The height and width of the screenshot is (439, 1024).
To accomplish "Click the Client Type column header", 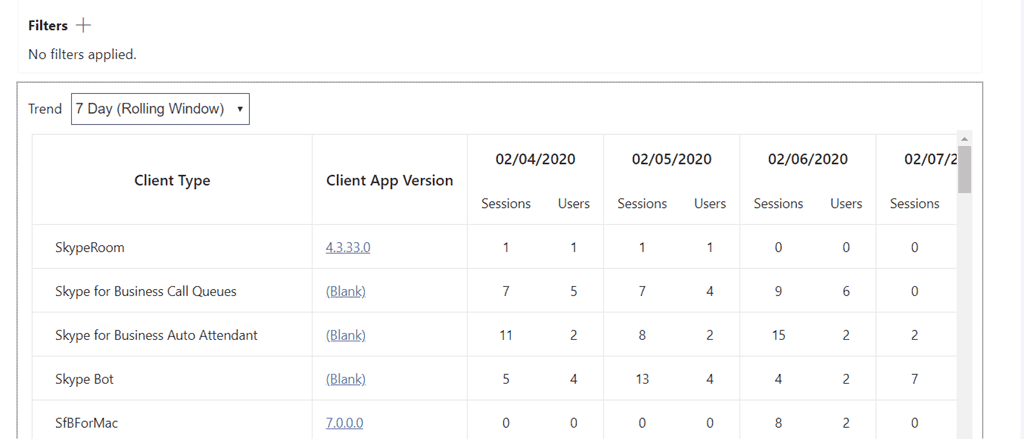I will (x=172, y=181).
